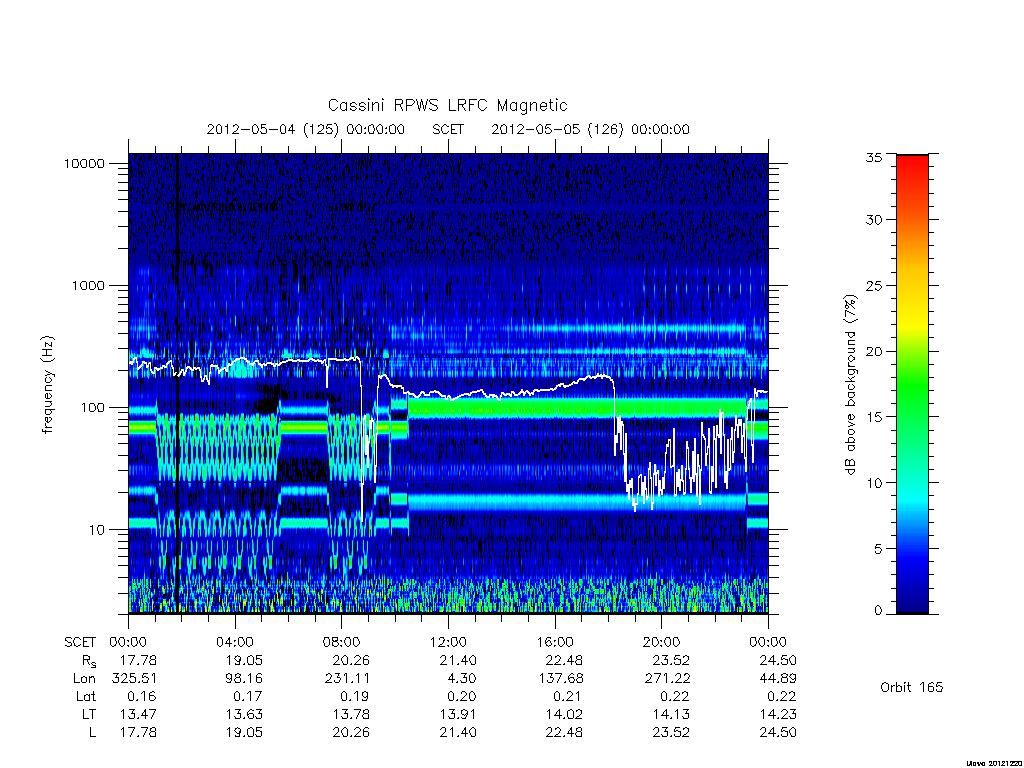
Task: Click the 'dB above background (7%)' color bar title
Action: [x=850, y=385]
